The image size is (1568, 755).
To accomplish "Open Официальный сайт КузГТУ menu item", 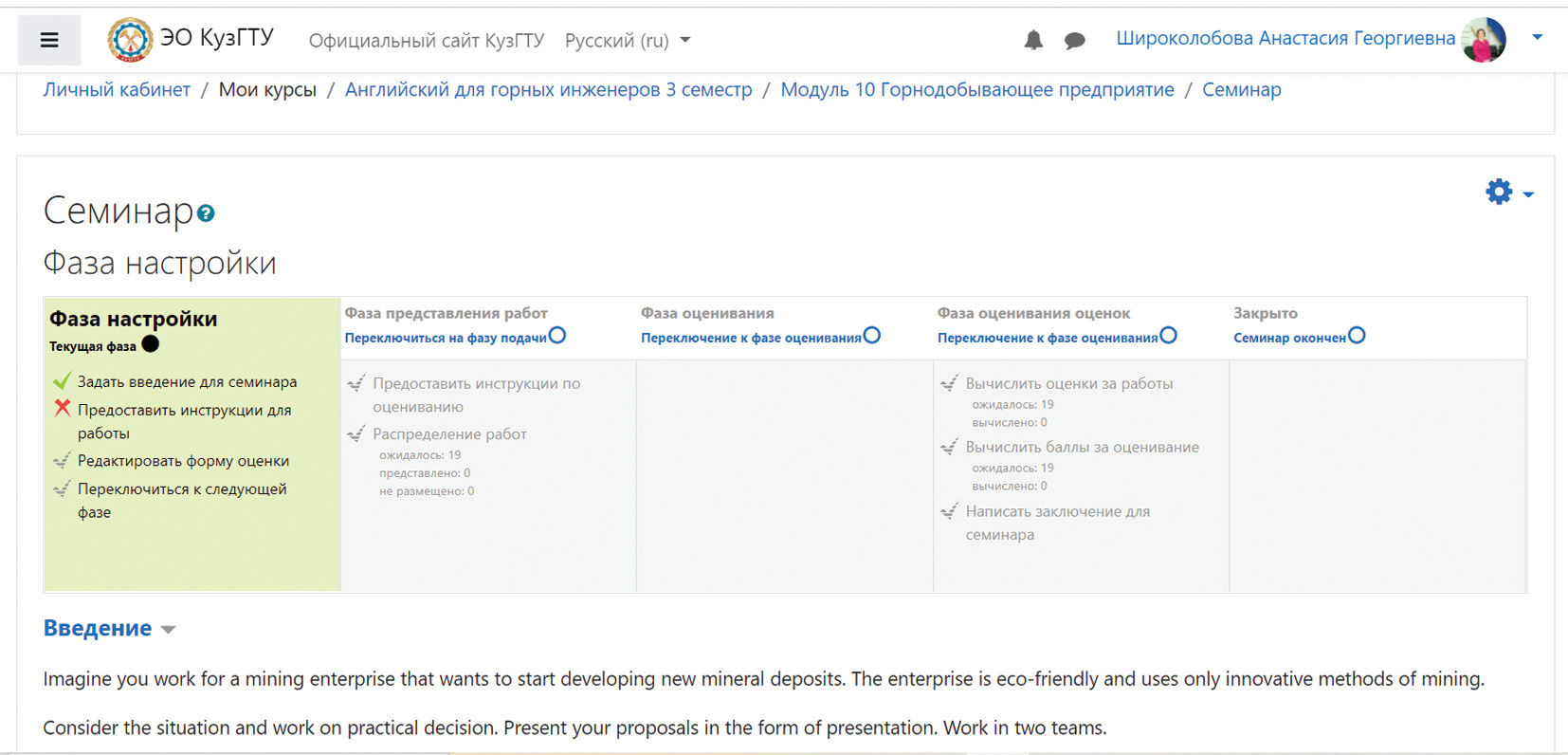I will (427, 41).
